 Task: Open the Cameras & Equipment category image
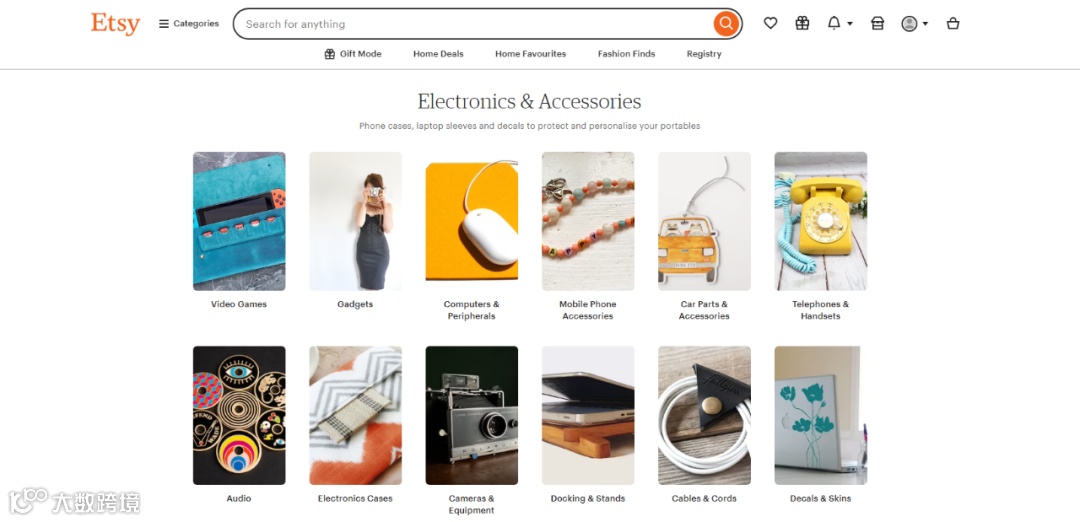472,415
